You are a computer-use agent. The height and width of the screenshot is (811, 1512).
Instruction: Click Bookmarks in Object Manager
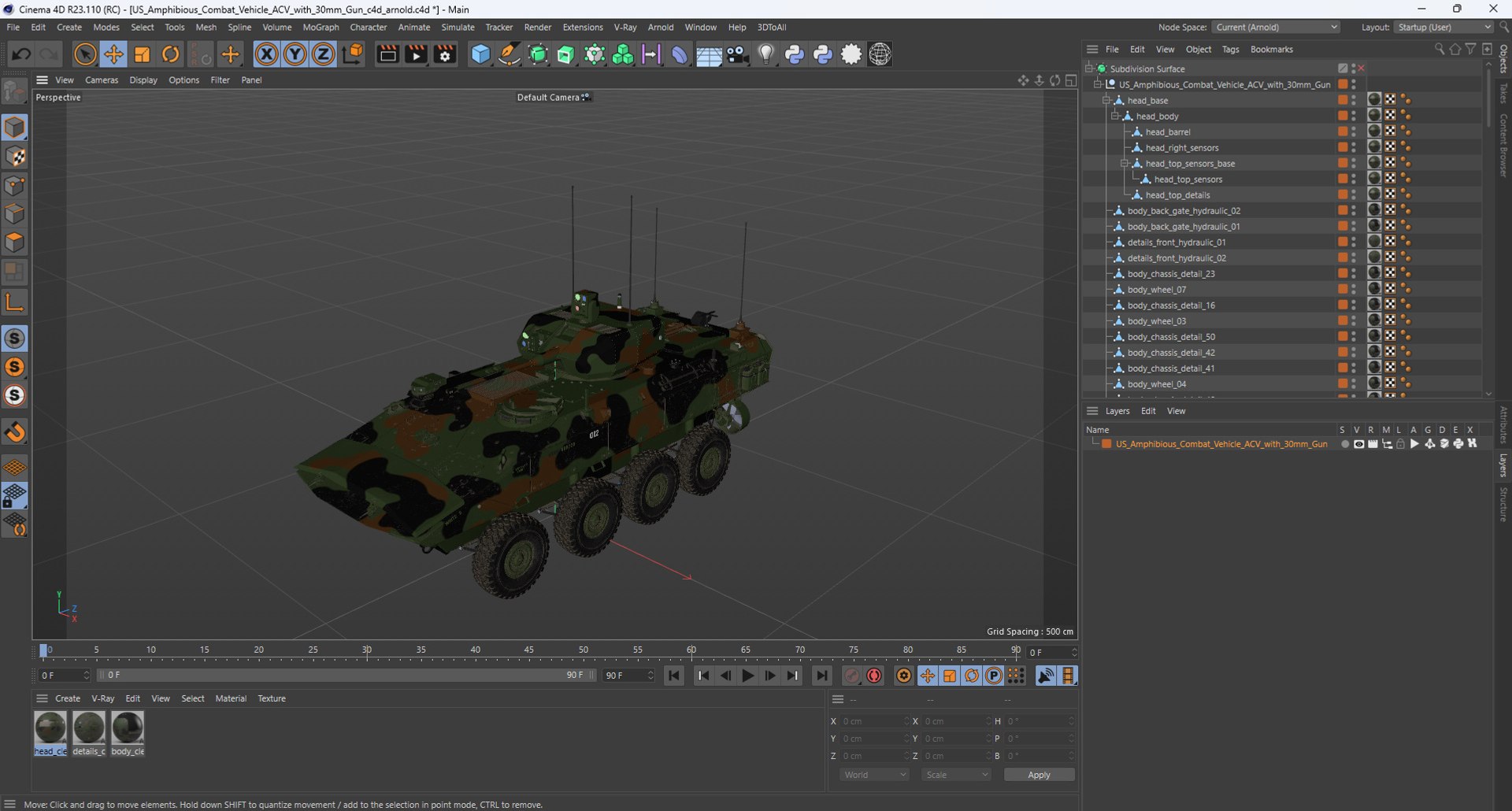coord(1271,49)
